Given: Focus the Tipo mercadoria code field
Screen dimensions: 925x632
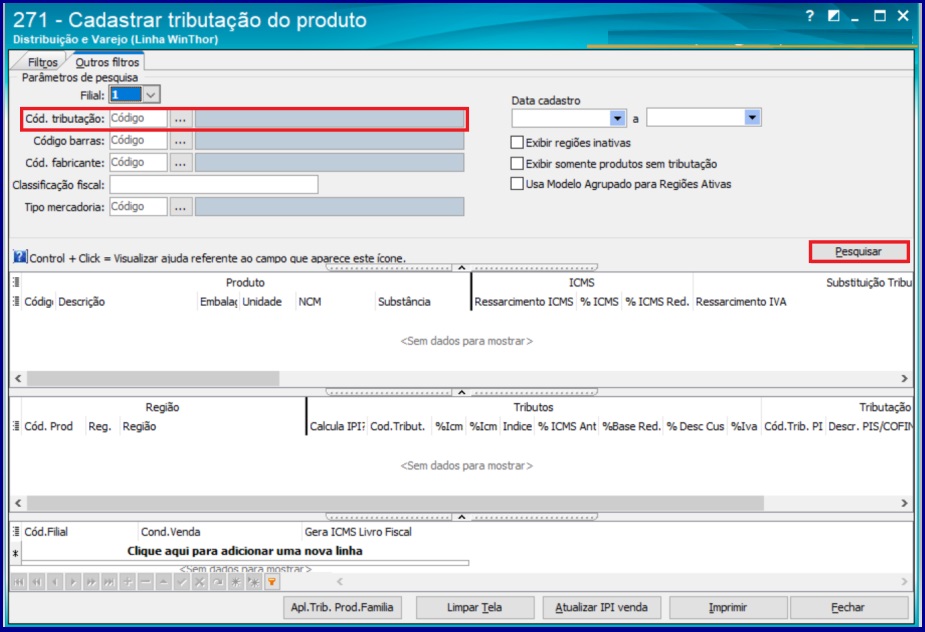Looking at the screenshot, I should click(139, 207).
